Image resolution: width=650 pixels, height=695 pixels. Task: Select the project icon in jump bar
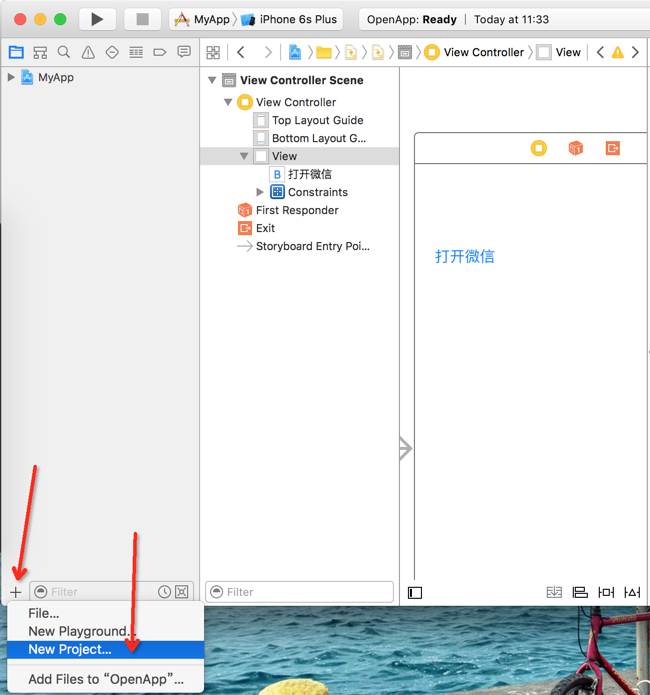295,52
